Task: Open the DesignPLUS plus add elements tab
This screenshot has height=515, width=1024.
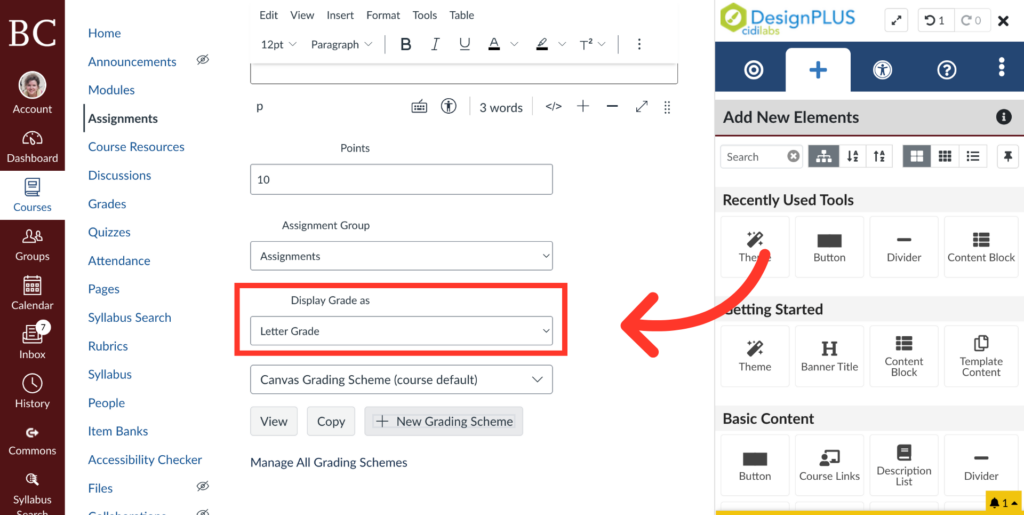Action: (x=818, y=70)
